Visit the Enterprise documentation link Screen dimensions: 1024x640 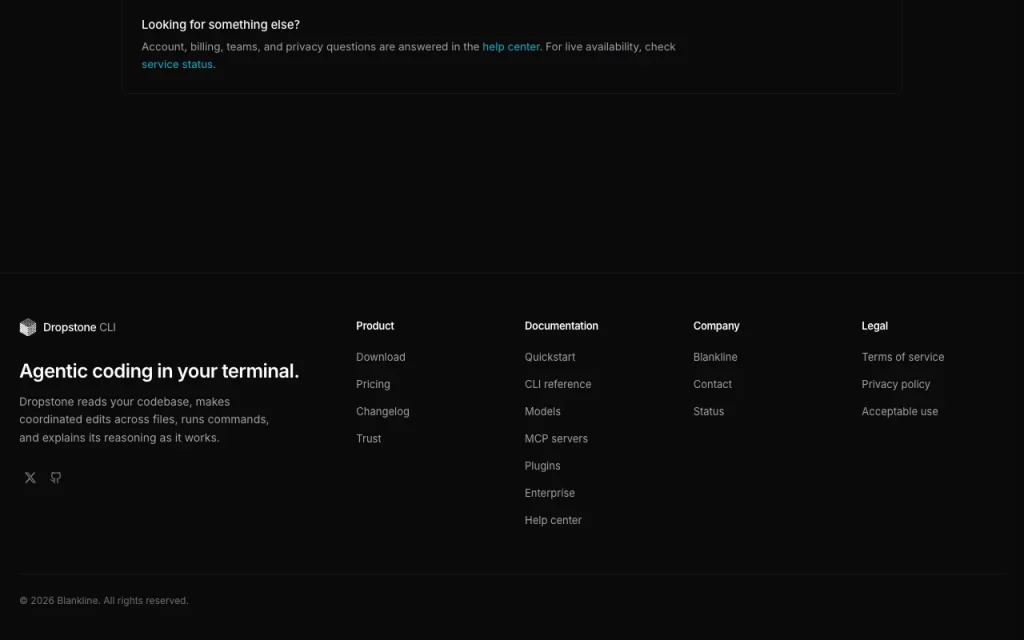549,493
